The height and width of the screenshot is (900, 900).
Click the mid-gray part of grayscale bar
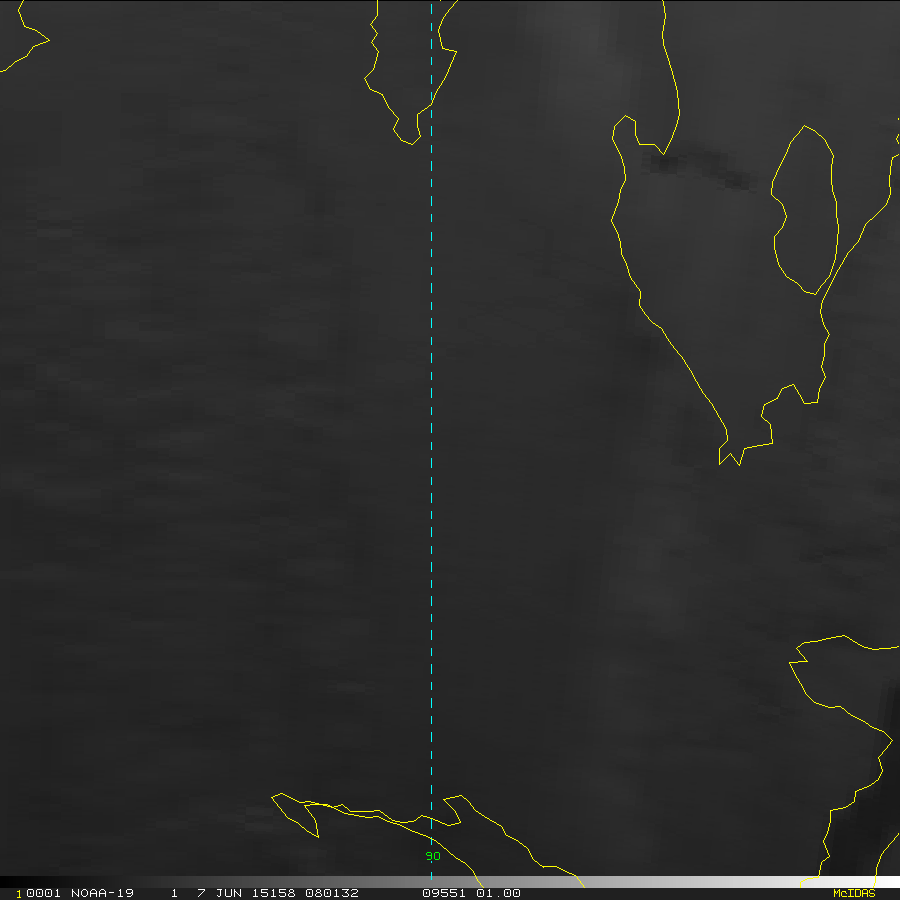click(450, 881)
